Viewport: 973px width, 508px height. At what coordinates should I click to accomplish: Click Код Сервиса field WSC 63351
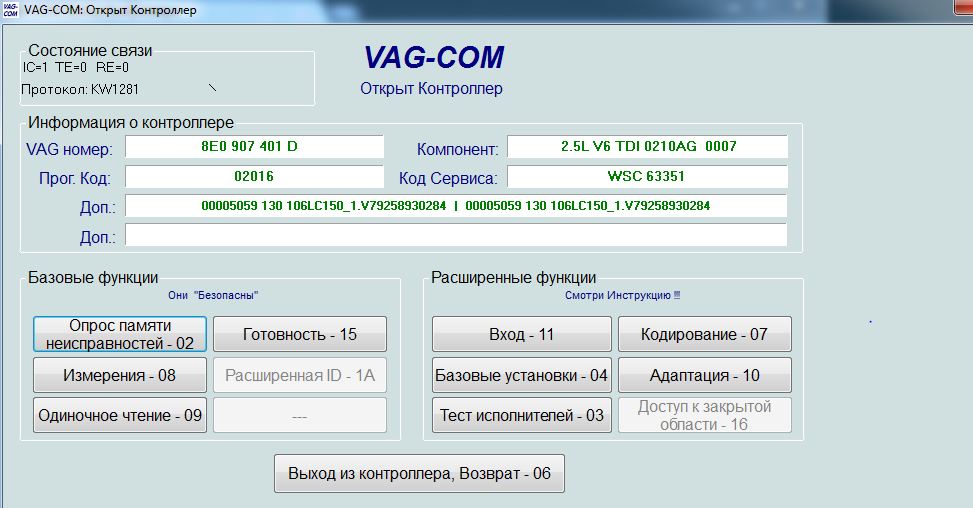click(x=647, y=176)
